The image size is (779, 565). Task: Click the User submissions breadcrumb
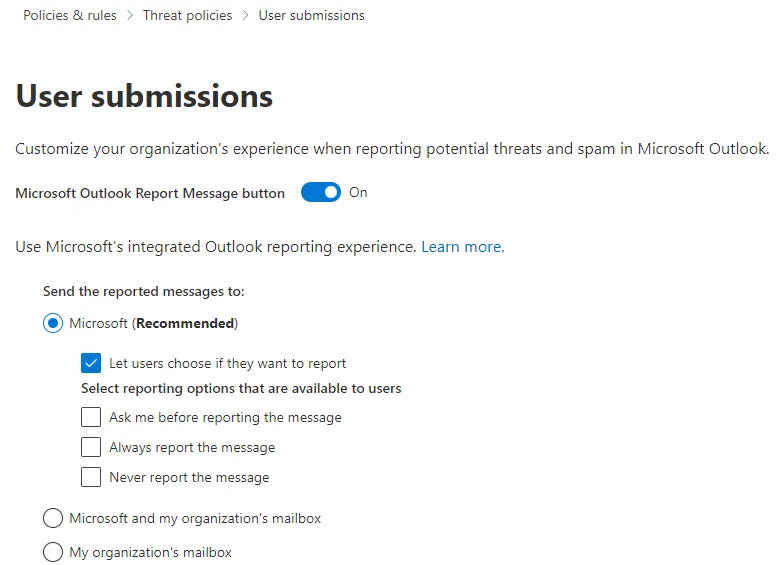click(x=312, y=15)
